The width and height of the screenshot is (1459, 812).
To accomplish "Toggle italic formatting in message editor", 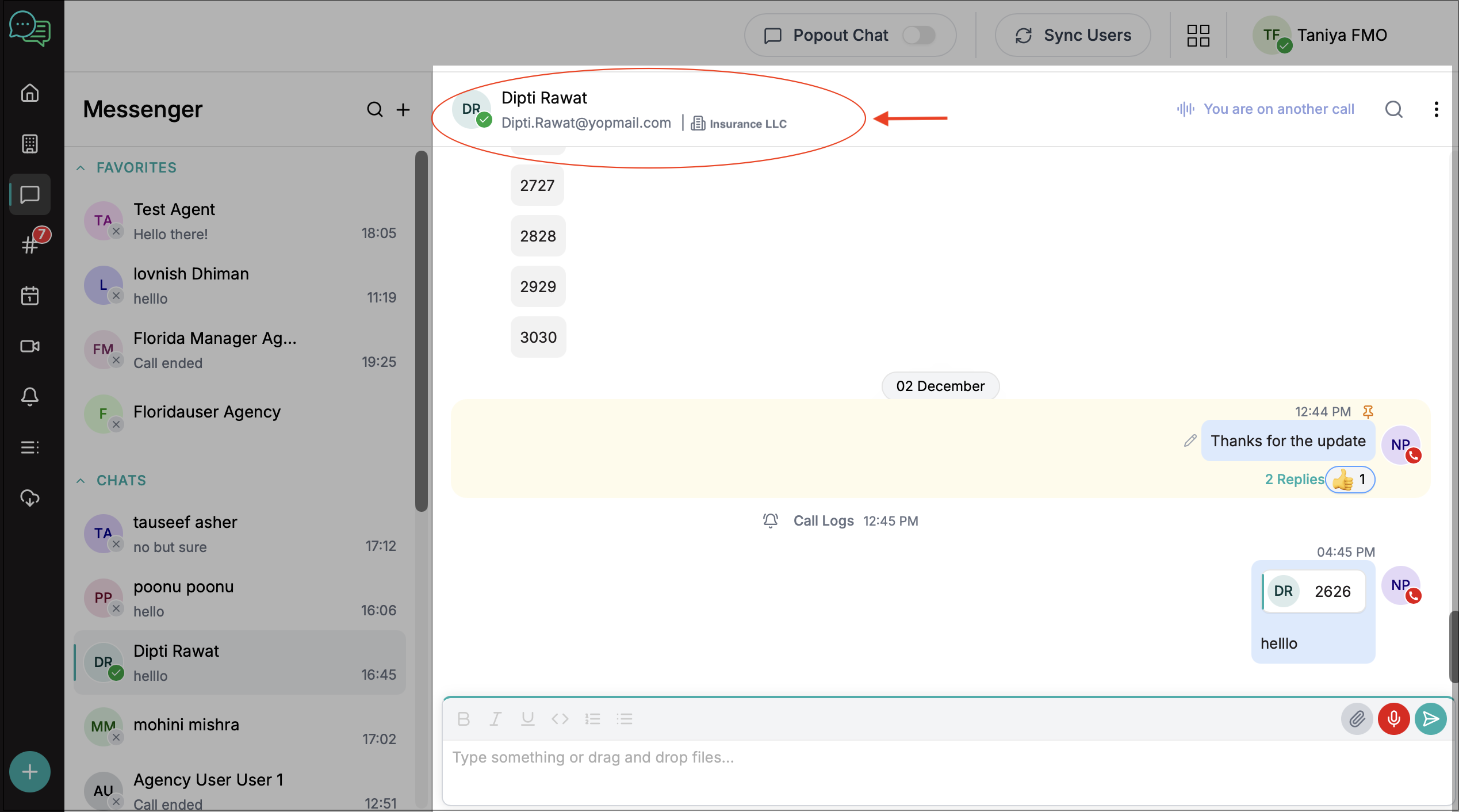I will coord(495,719).
